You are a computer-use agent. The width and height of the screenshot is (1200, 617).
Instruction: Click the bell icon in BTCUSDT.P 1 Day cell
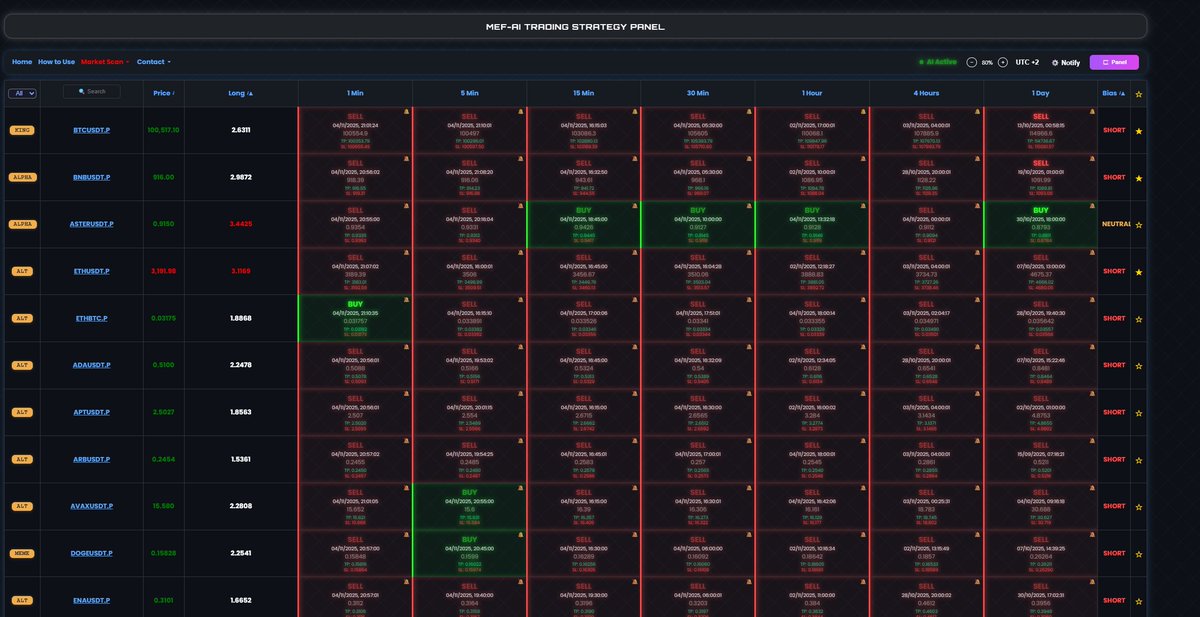tap(1092, 112)
